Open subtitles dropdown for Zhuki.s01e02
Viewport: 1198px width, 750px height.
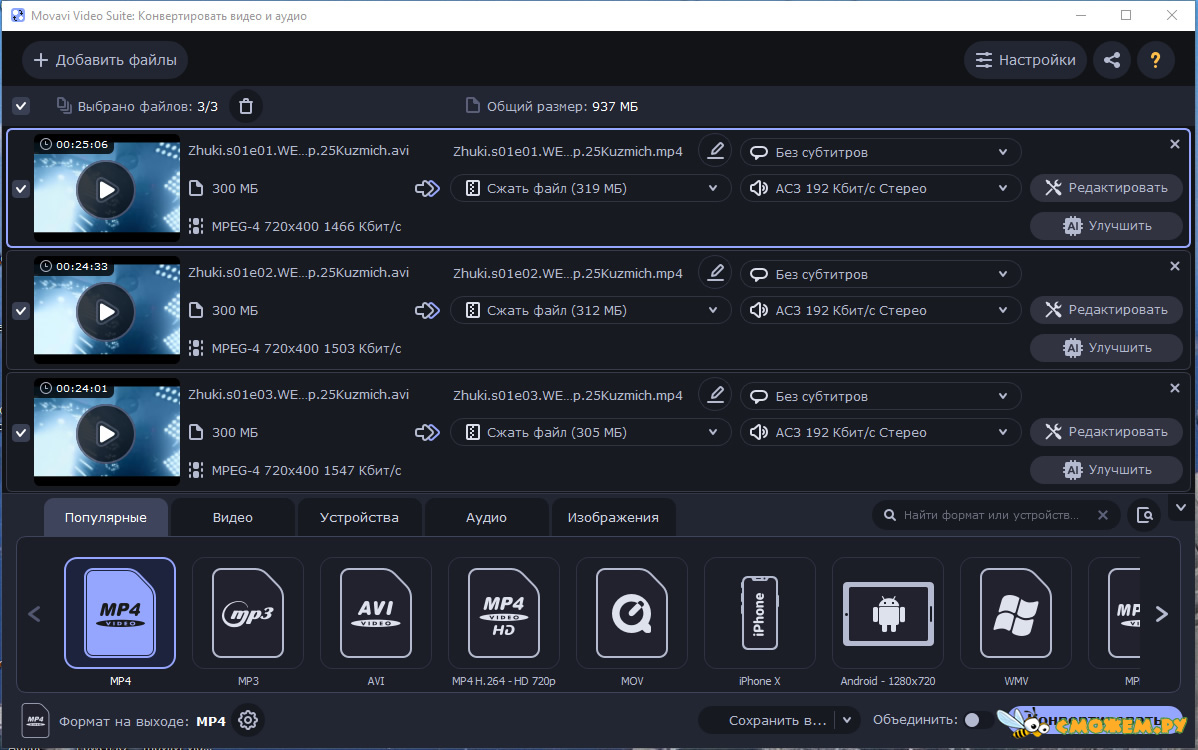pyautogui.click(x=880, y=274)
